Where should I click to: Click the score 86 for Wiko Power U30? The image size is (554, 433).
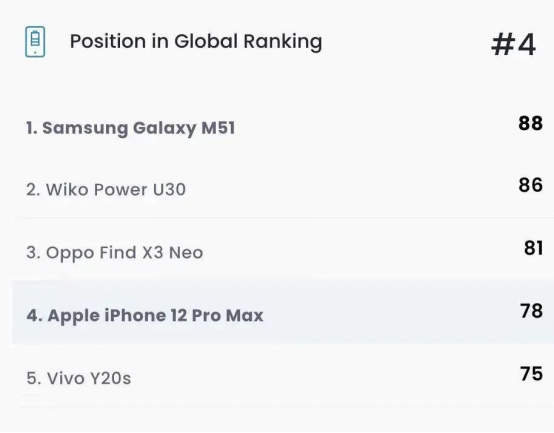530,185
